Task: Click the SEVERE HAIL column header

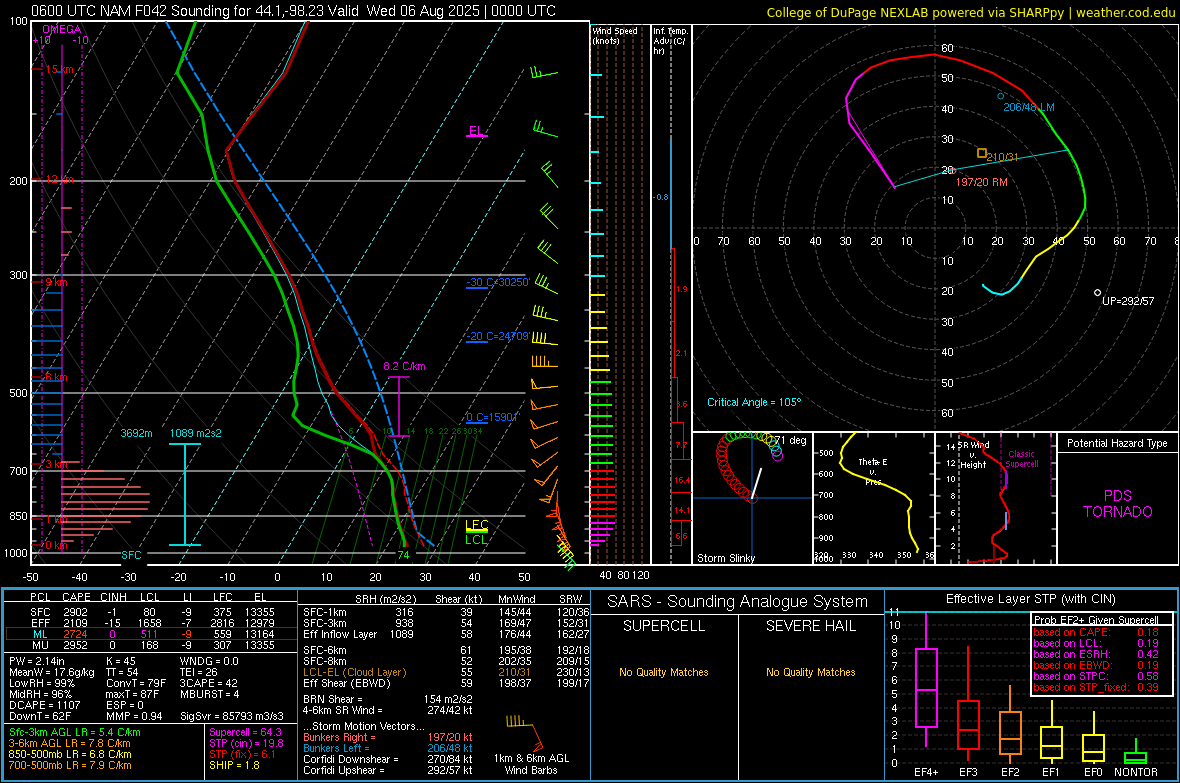Action: click(x=810, y=626)
